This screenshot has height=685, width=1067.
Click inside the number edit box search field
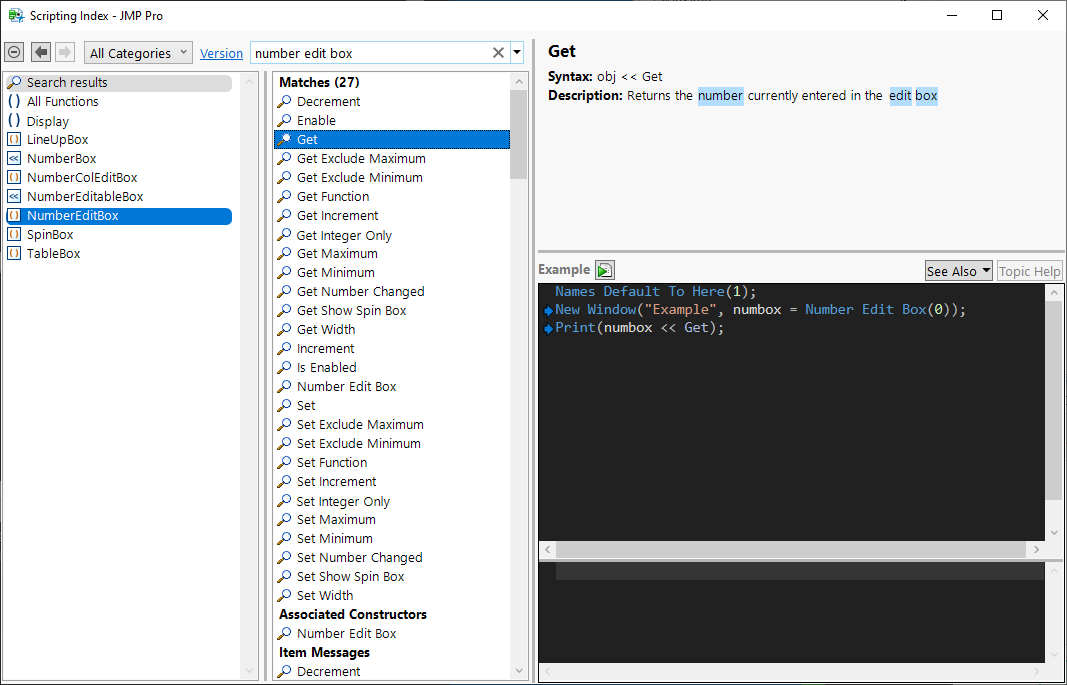(370, 53)
